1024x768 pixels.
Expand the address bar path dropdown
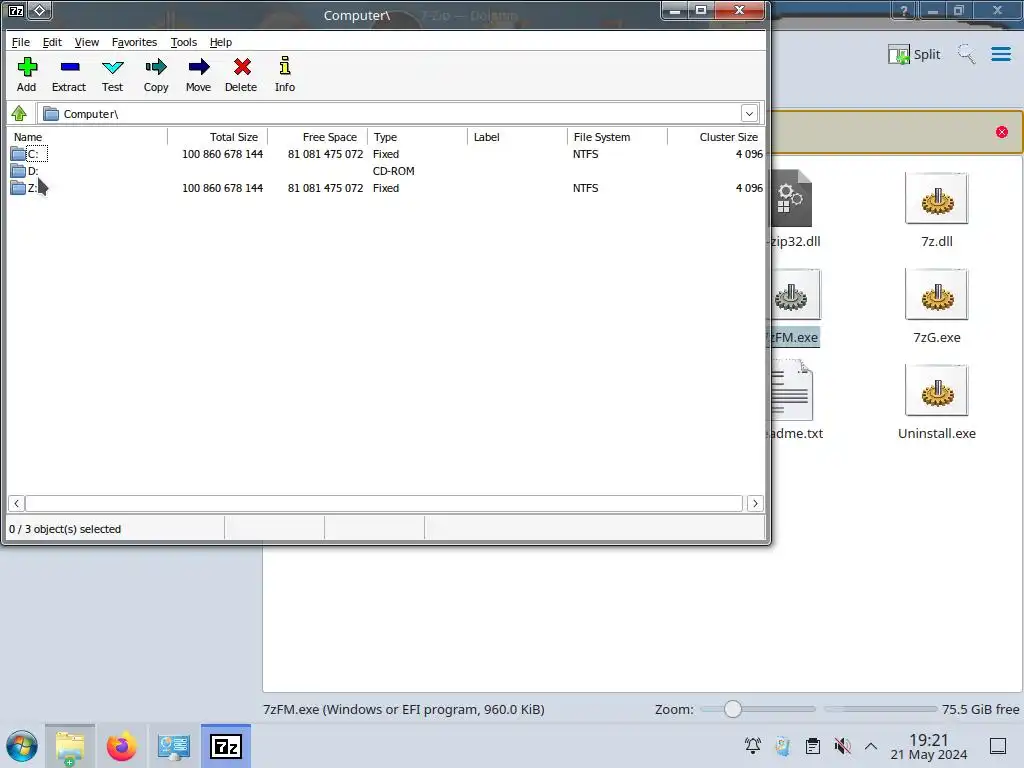pos(749,114)
